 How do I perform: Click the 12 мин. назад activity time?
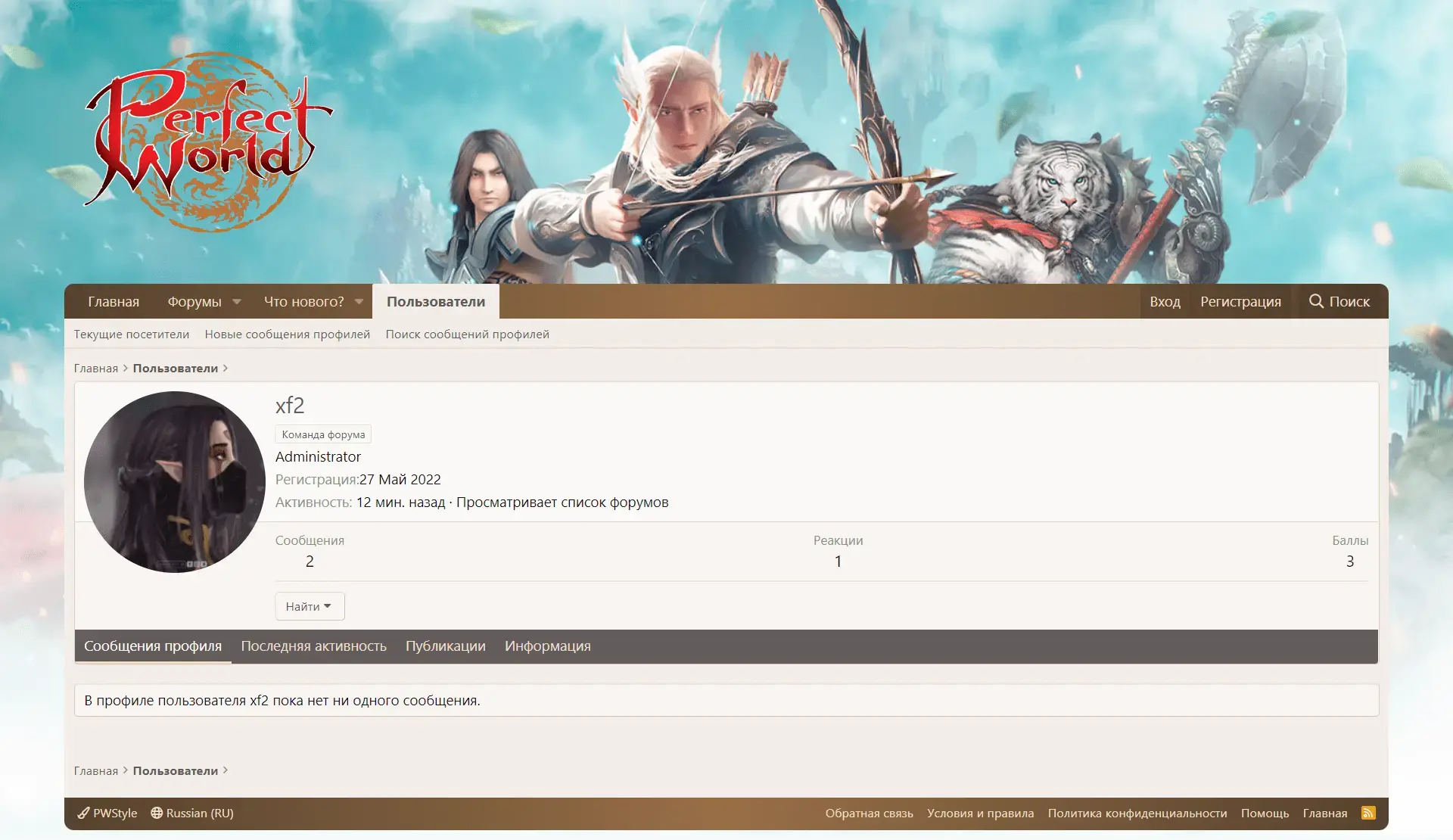click(x=401, y=502)
